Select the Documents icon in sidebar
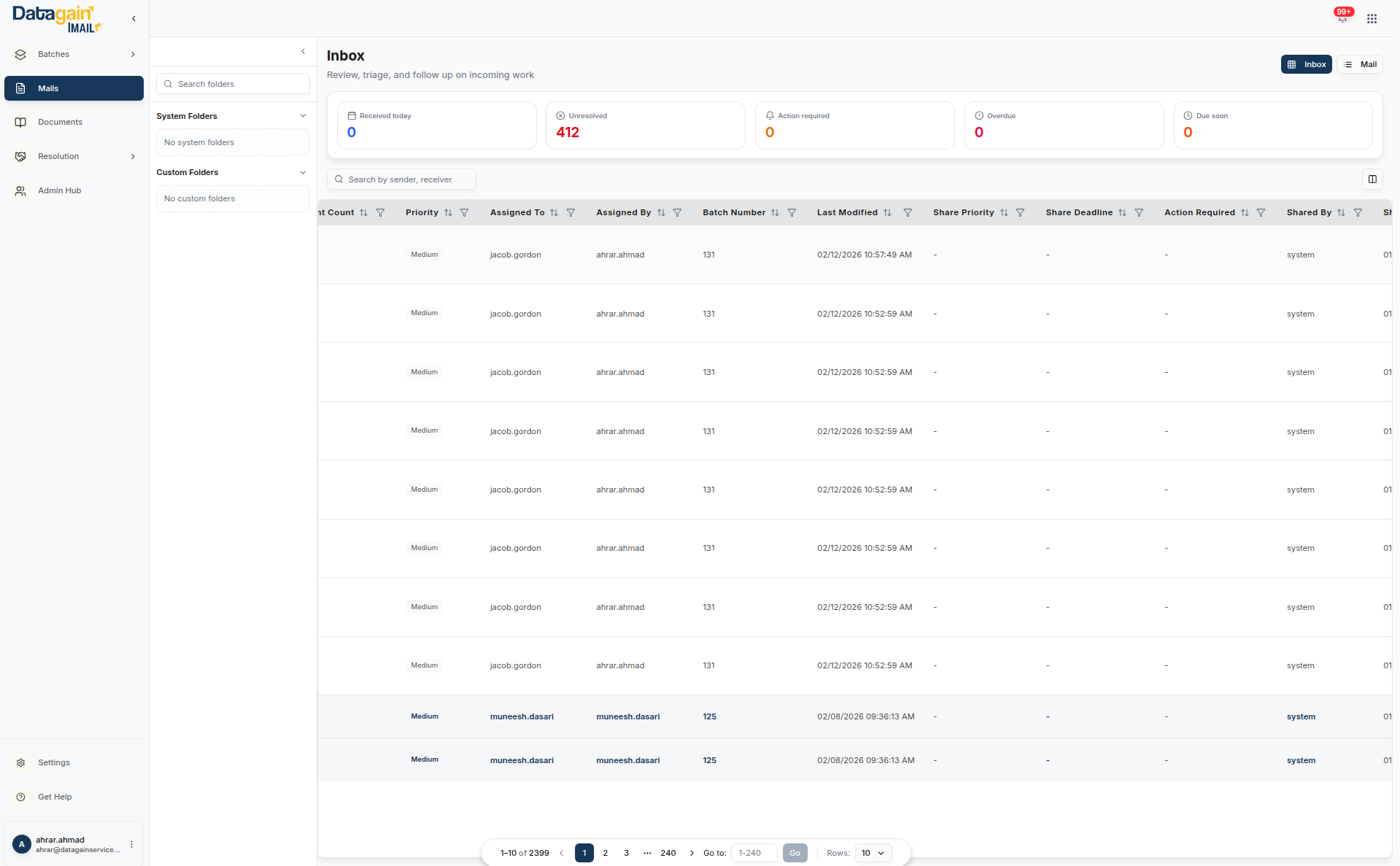 [x=20, y=122]
